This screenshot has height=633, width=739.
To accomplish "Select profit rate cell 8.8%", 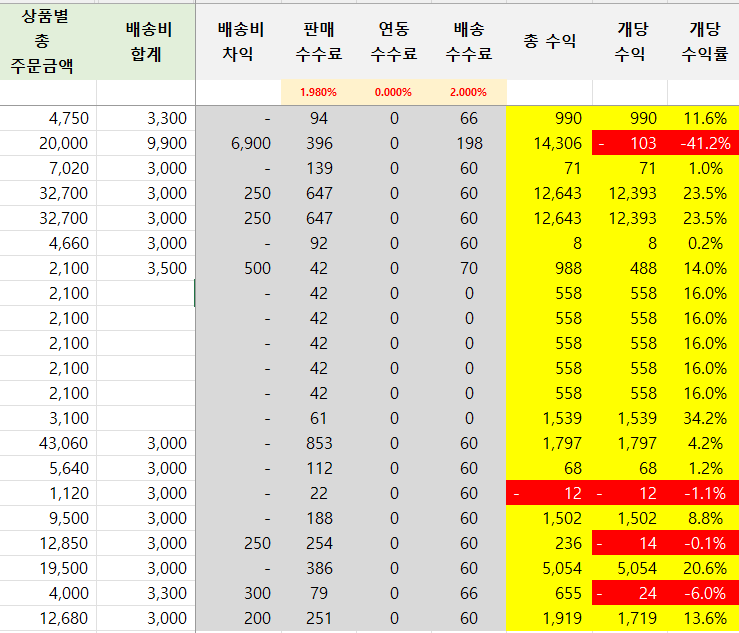I will (x=704, y=518).
